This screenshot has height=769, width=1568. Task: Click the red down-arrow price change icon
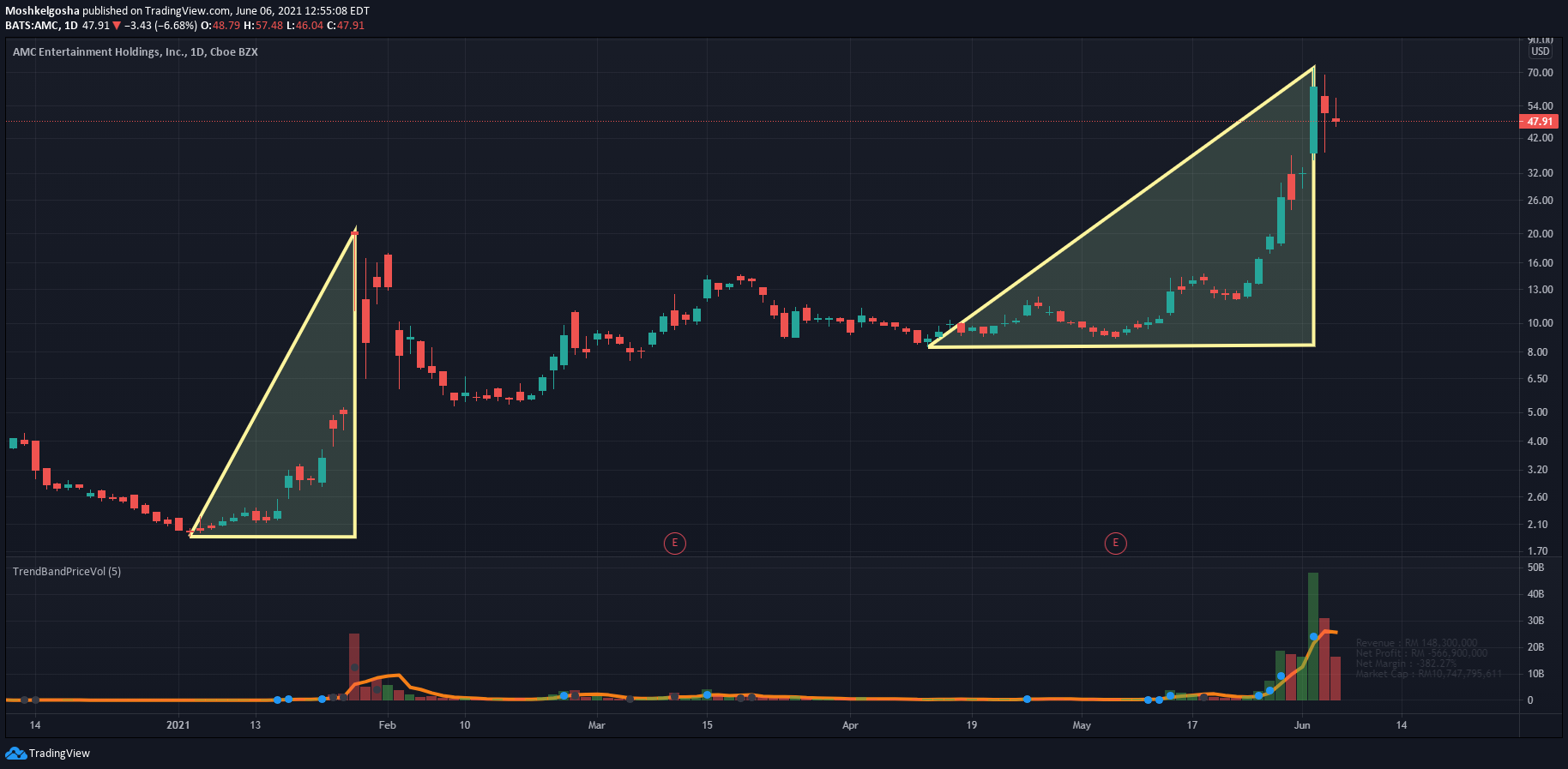tap(117, 26)
